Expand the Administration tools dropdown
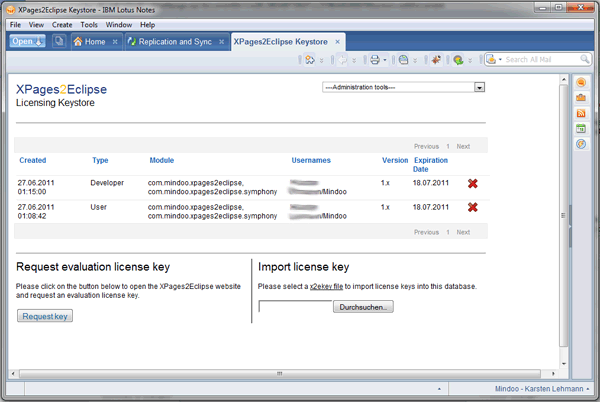 tap(479, 88)
